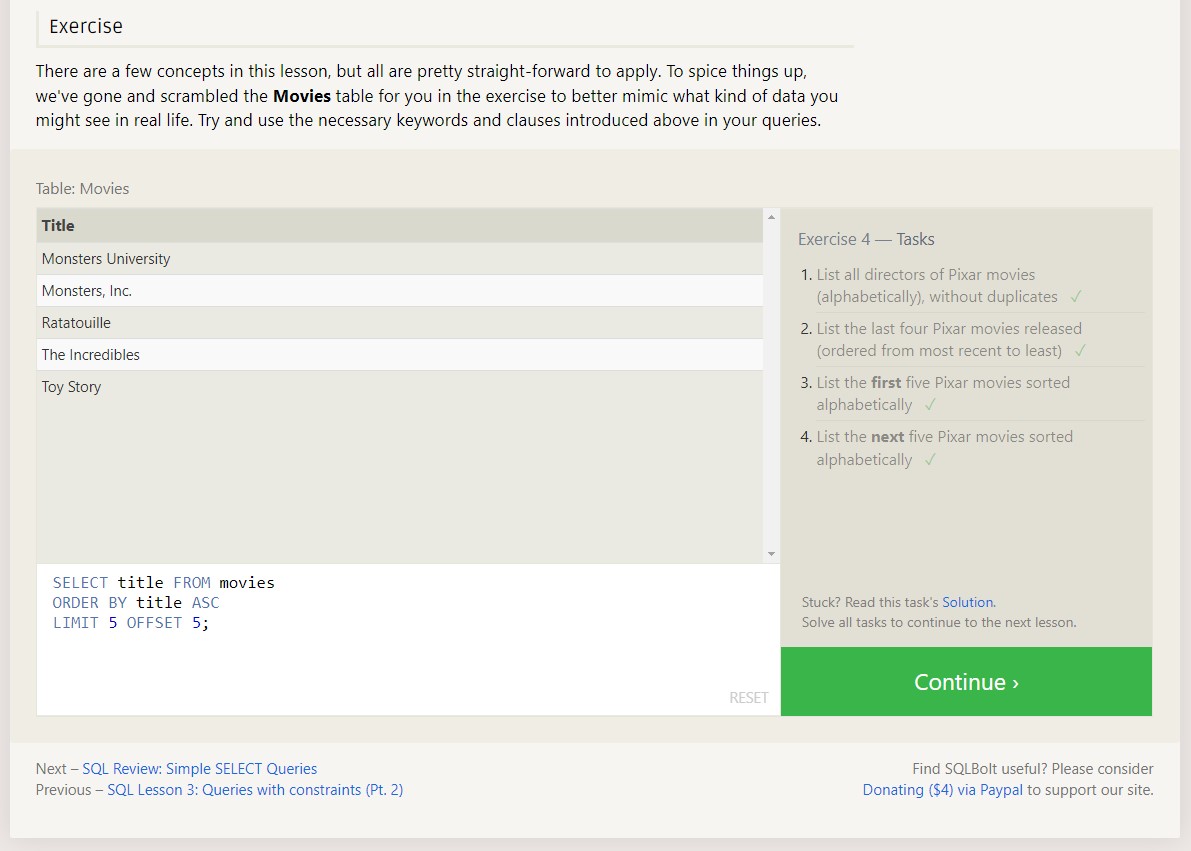Click the 'Exercise 4 — Tasks' heading

tap(866, 239)
